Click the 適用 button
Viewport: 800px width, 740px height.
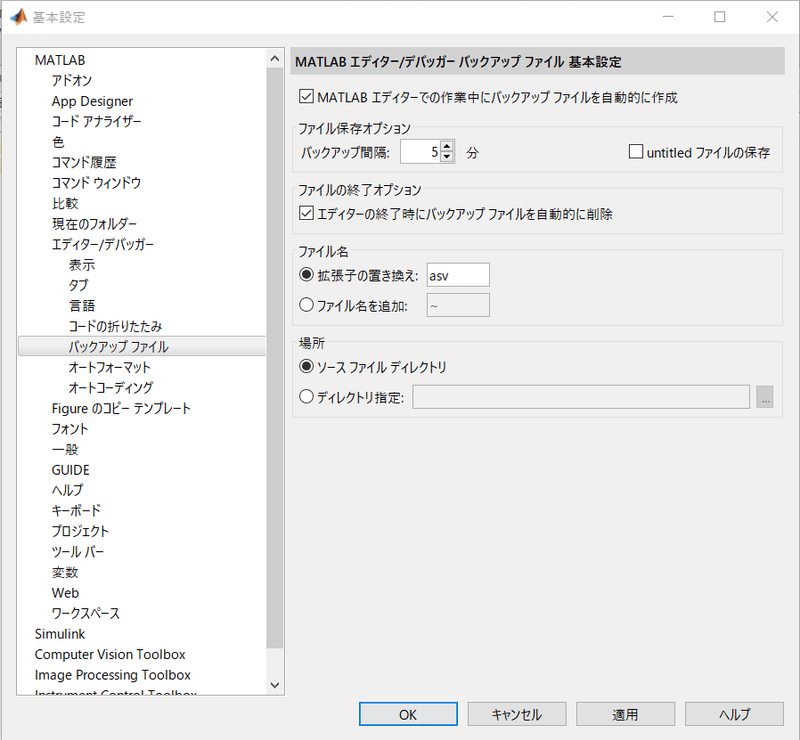626,714
